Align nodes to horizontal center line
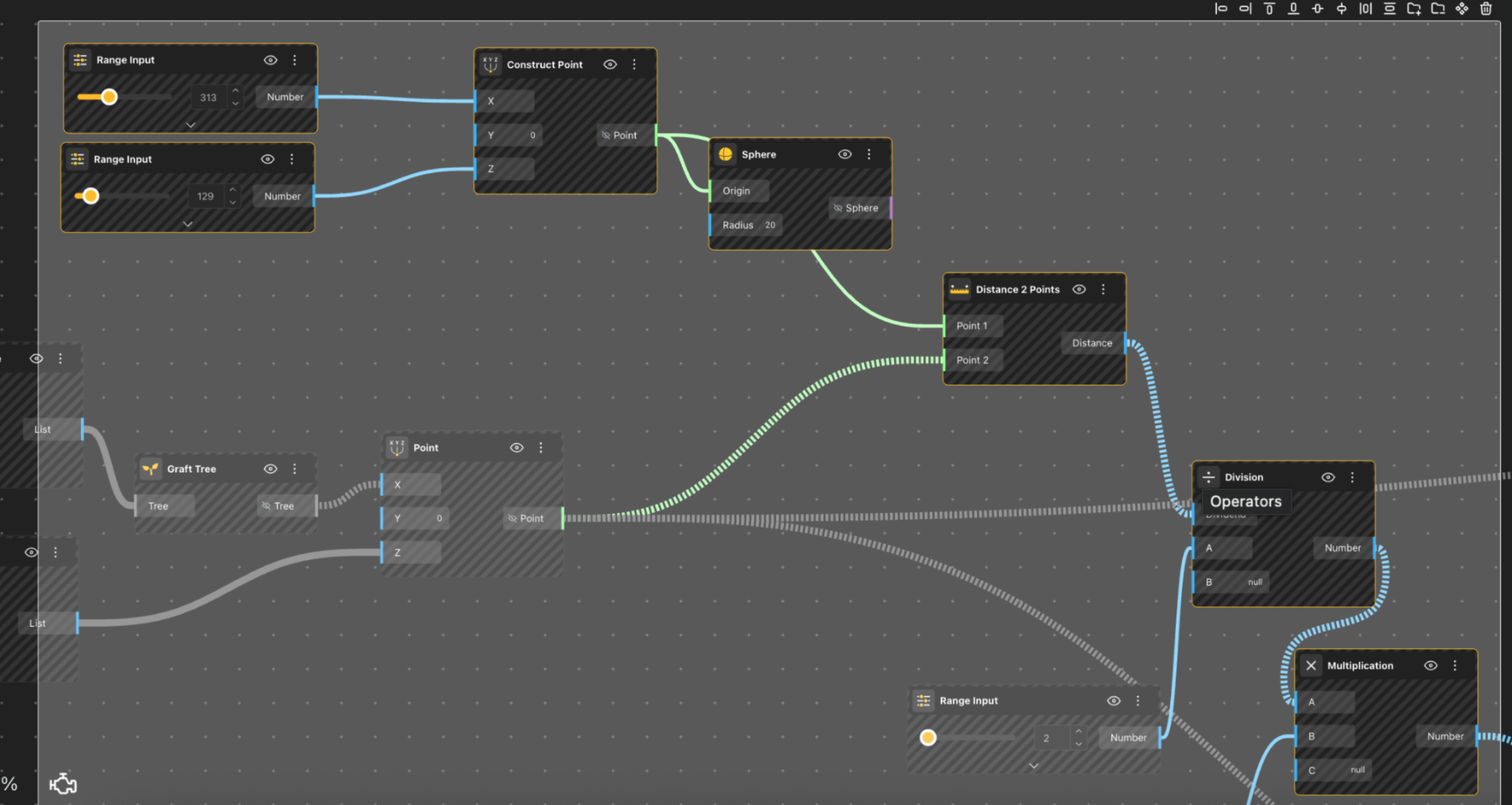This screenshot has height=805, width=1512. point(1341,9)
